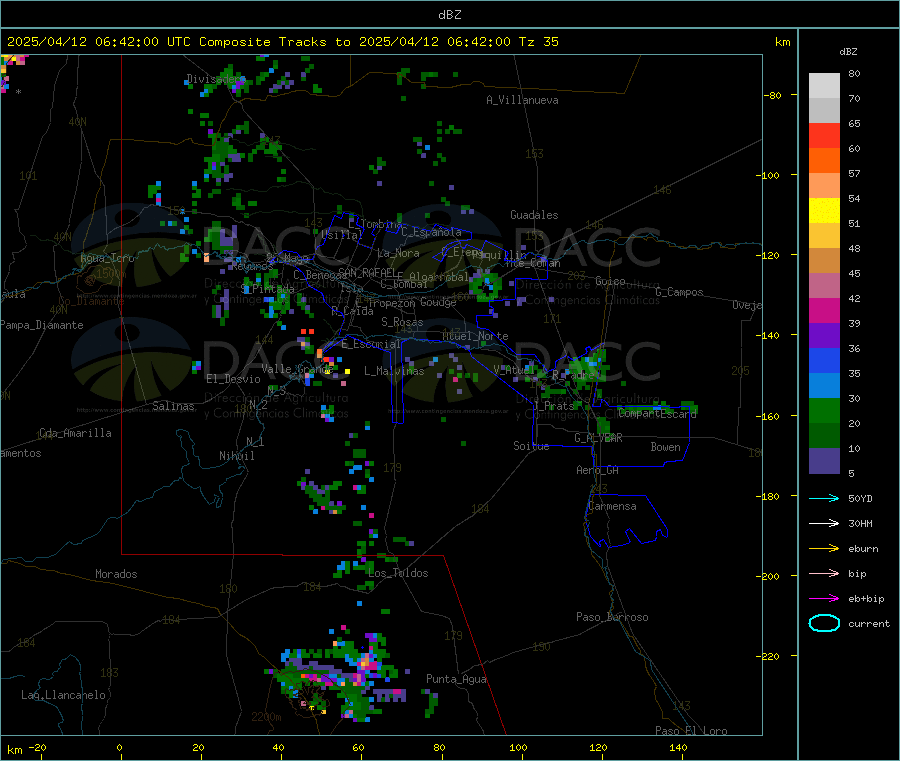Select the salmon 54-57 dBZ band

(824, 186)
